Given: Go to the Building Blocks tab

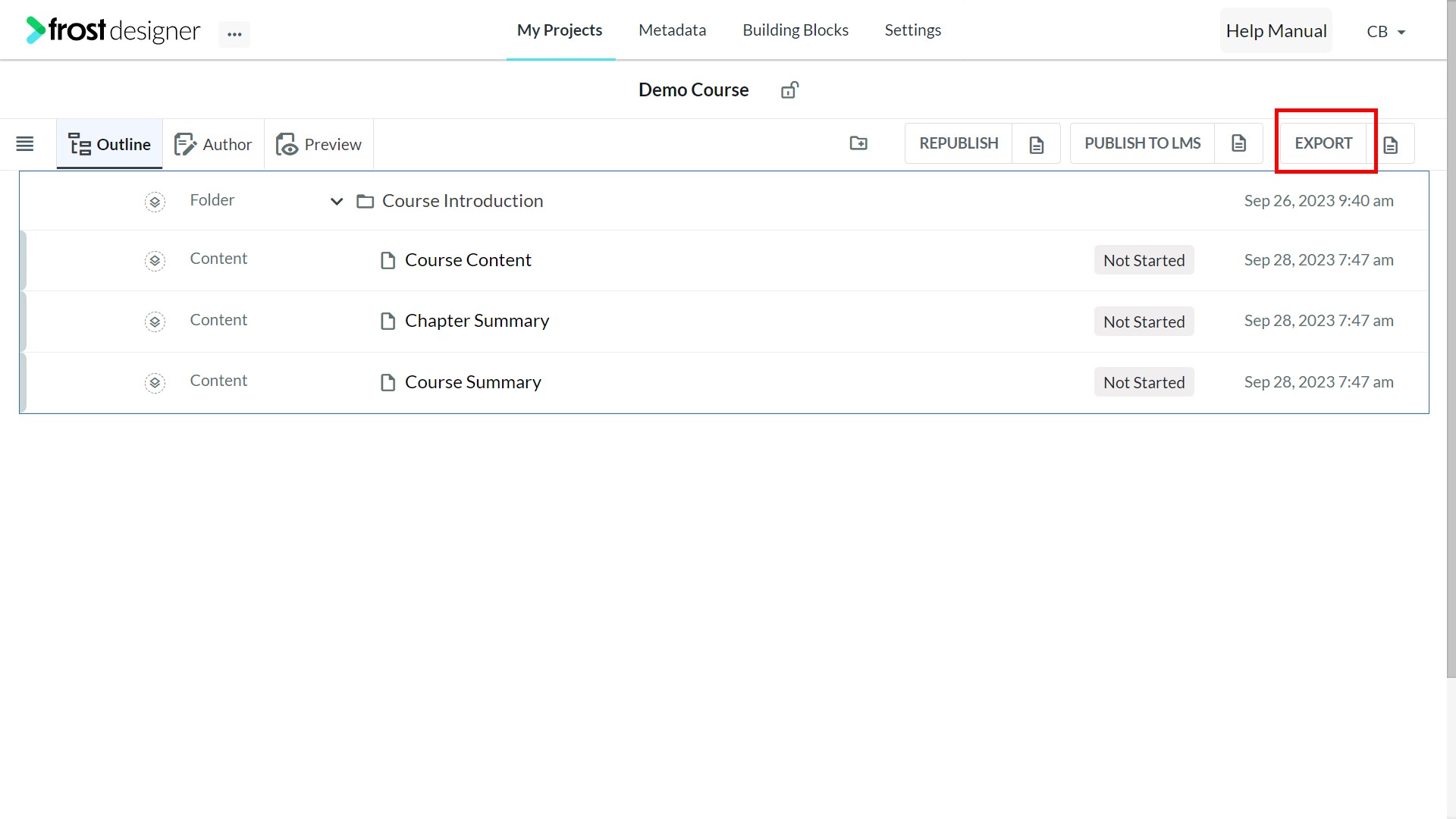Looking at the screenshot, I should point(795,30).
